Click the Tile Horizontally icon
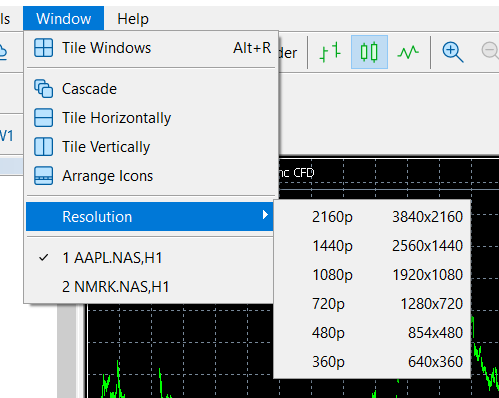499x398 pixels. click(x=43, y=118)
